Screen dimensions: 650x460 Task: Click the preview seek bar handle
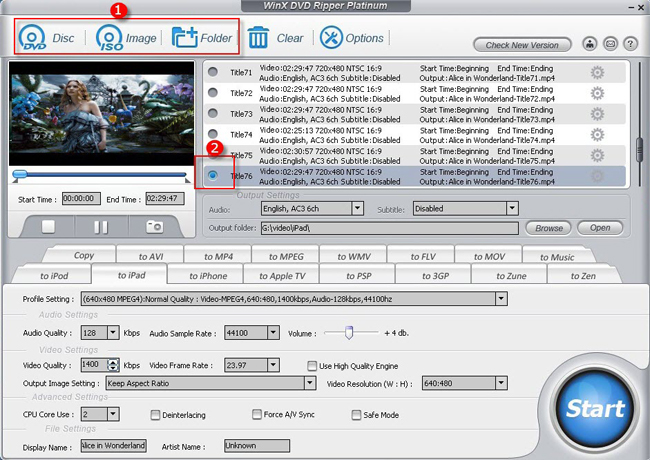pos(19,174)
